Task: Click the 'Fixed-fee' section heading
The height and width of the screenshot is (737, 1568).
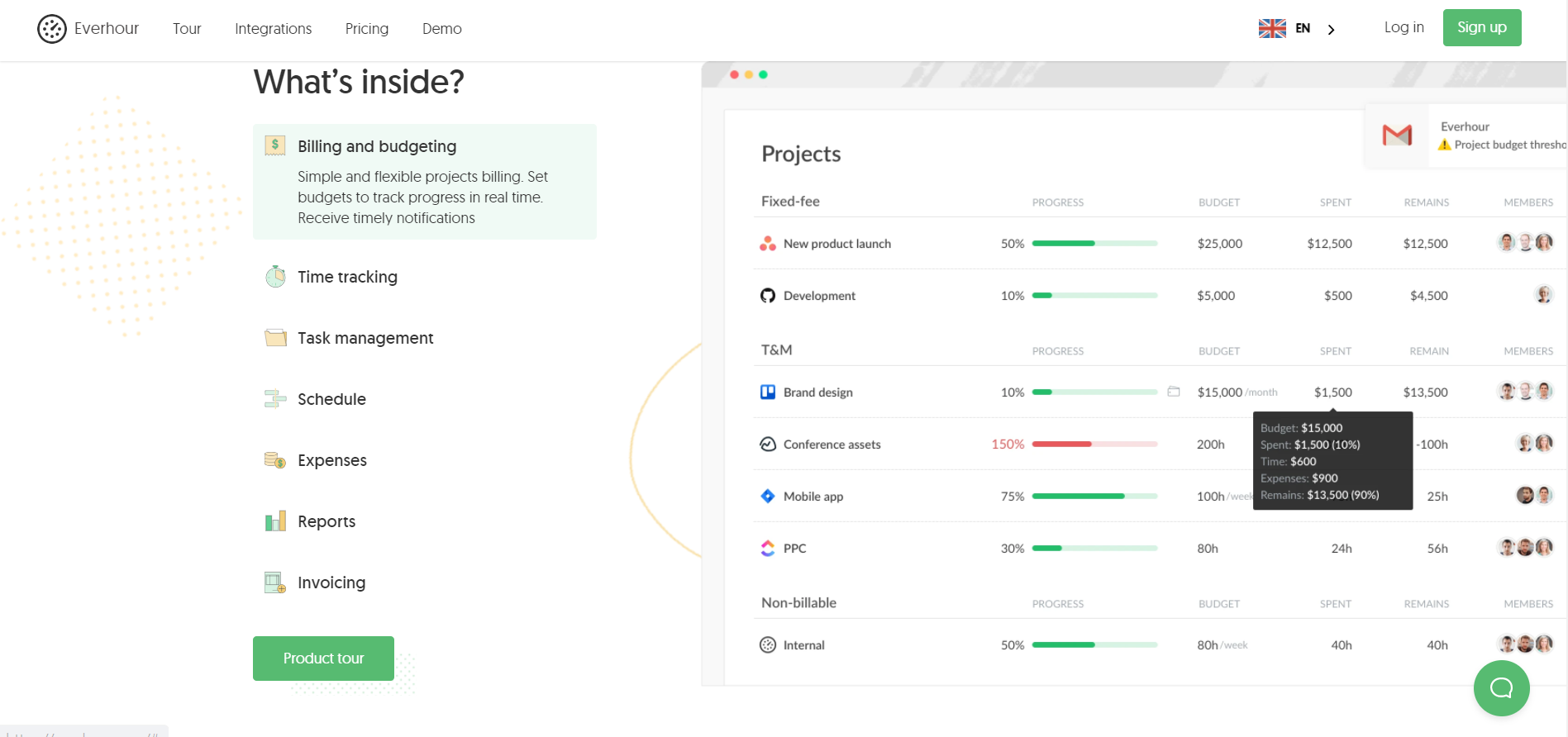Action: click(x=790, y=202)
